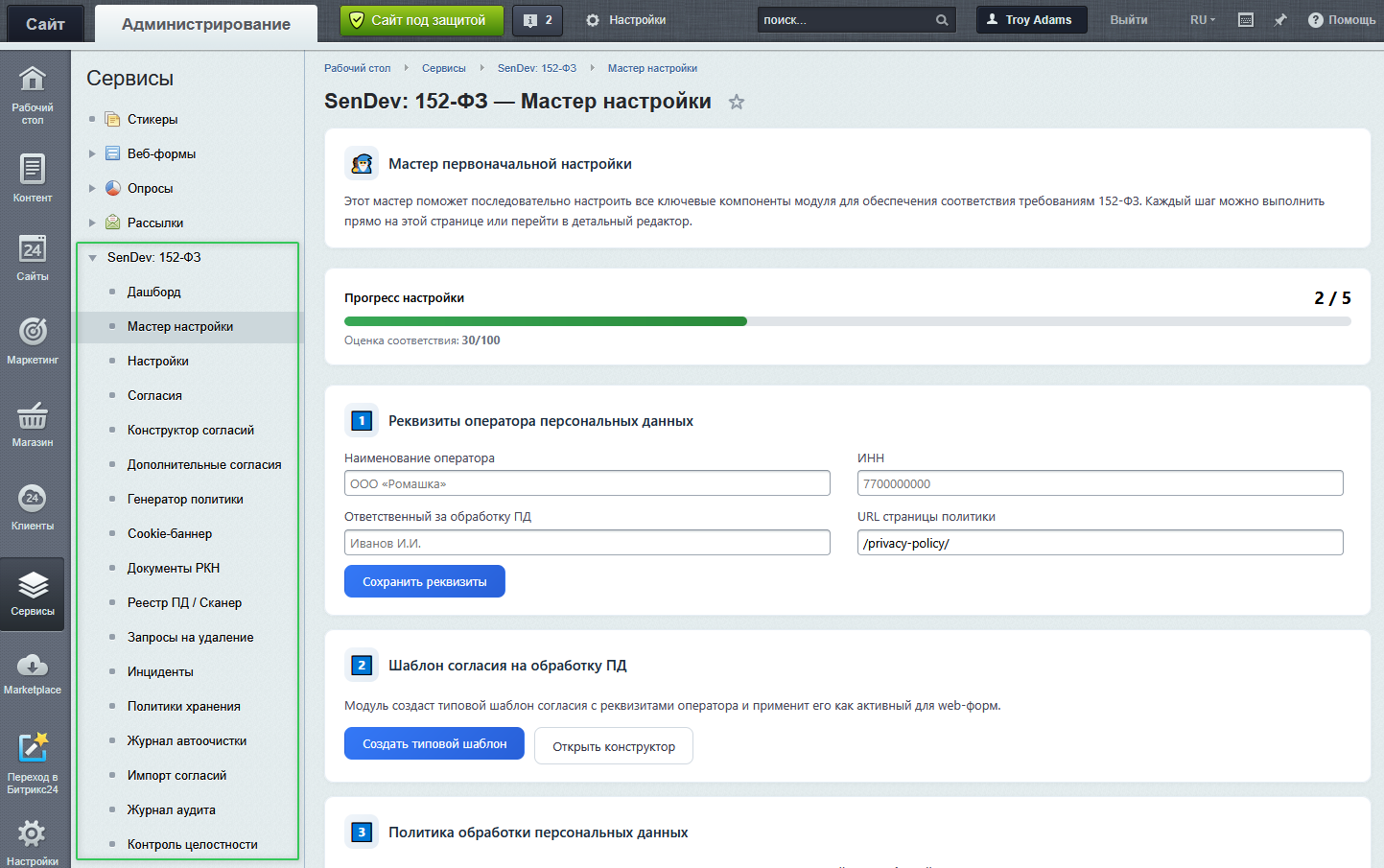
Task: Open the Контент section icon
Action: pyautogui.click(x=33, y=170)
